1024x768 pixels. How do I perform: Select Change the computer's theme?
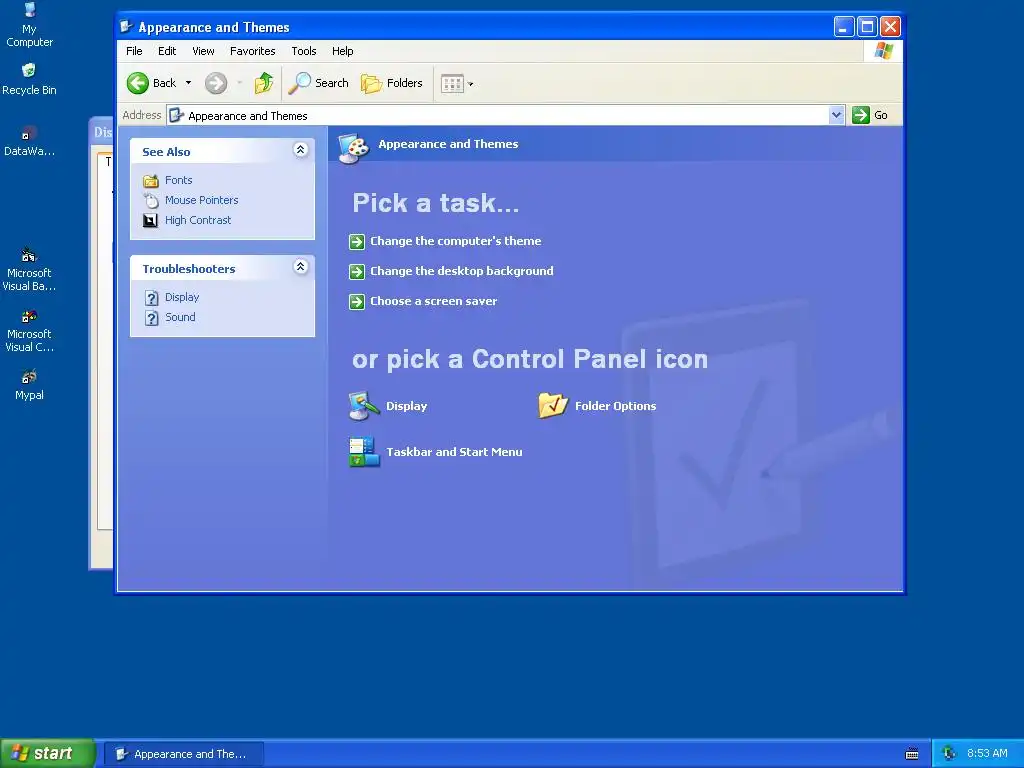pyautogui.click(x=455, y=241)
